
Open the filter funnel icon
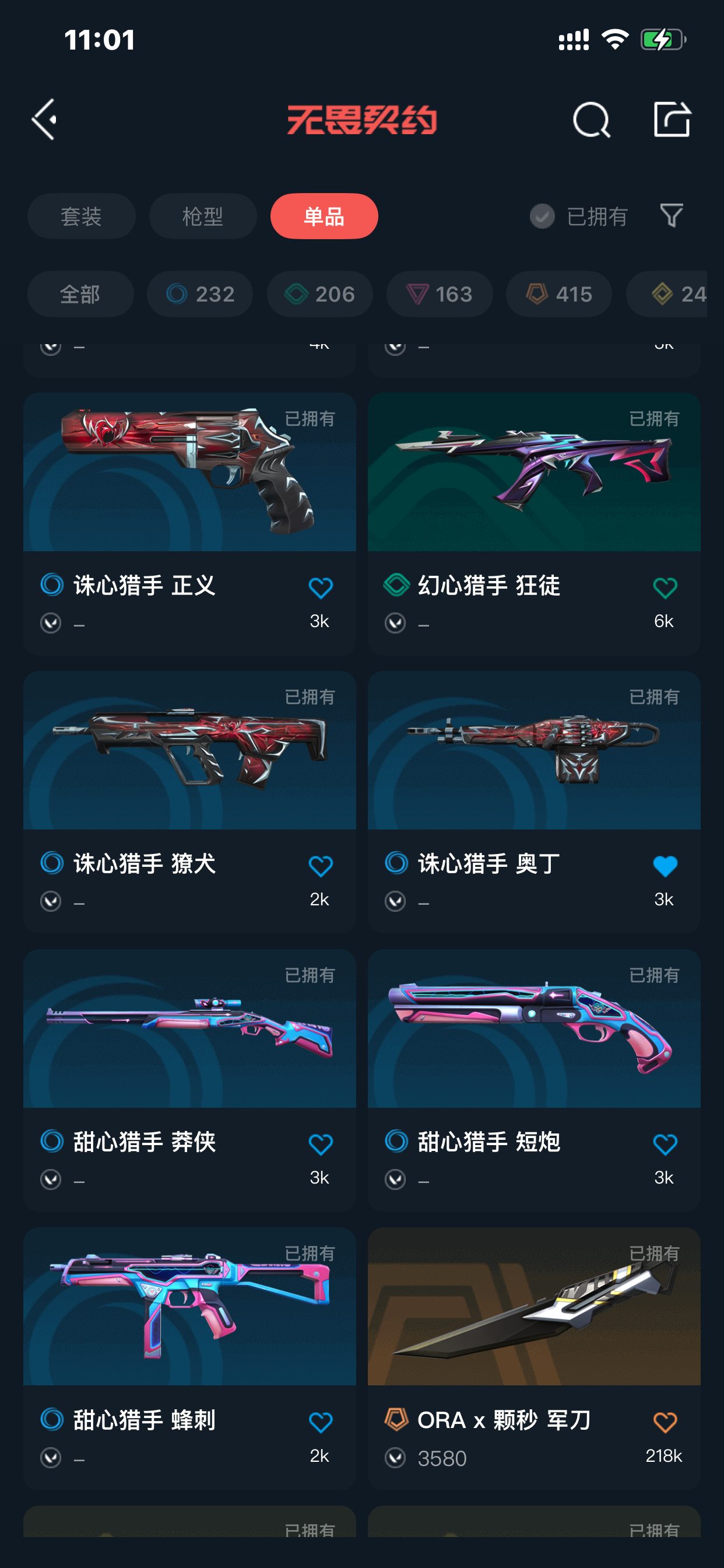672,215
